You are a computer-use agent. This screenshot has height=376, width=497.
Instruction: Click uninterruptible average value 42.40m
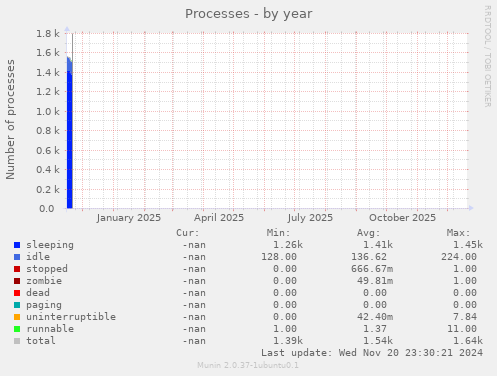[375, 317]
